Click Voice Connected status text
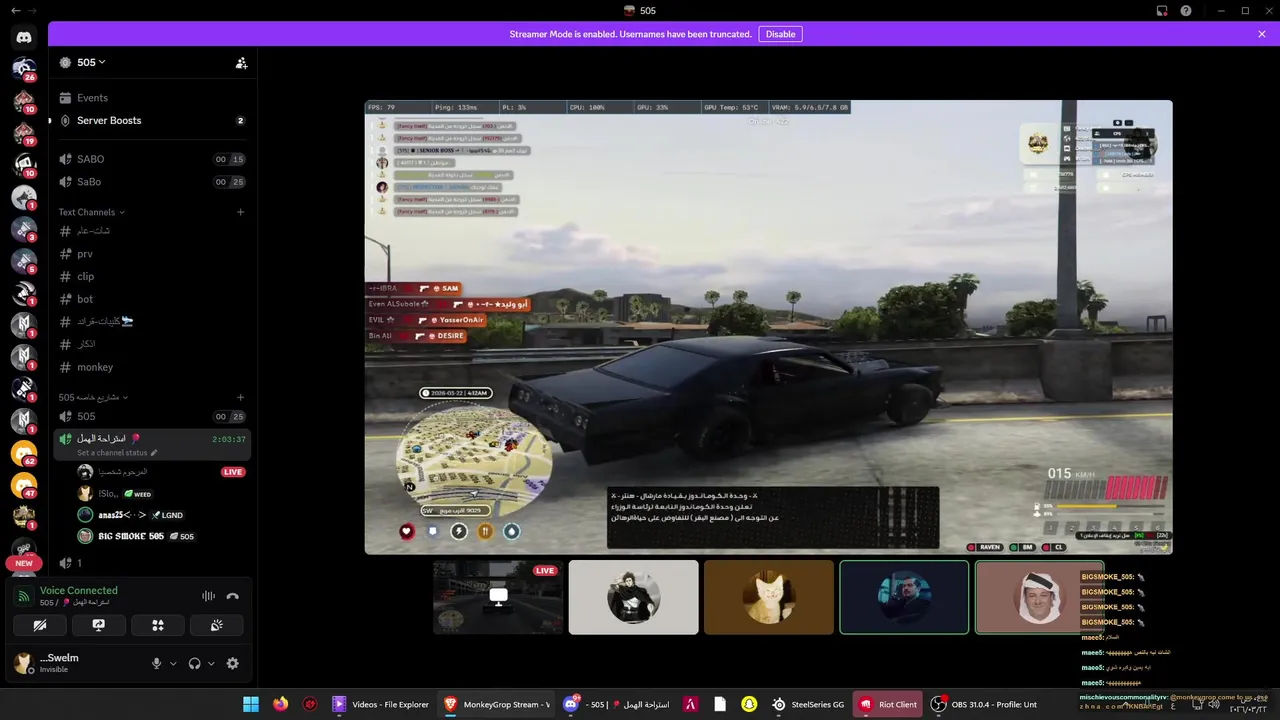This screenshot has height=720, width=1280. coord(78,591)
